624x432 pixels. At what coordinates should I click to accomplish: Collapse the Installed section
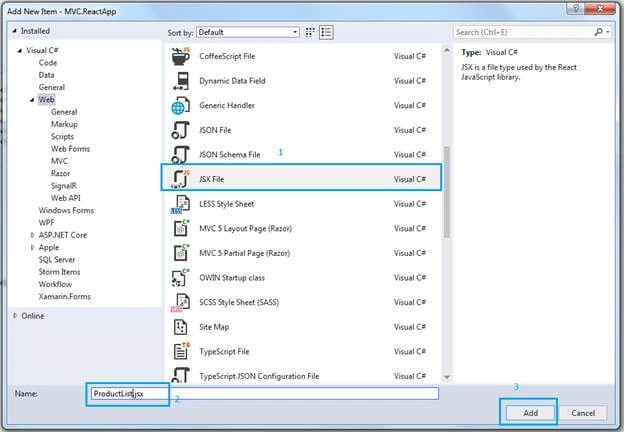(14, 31)
